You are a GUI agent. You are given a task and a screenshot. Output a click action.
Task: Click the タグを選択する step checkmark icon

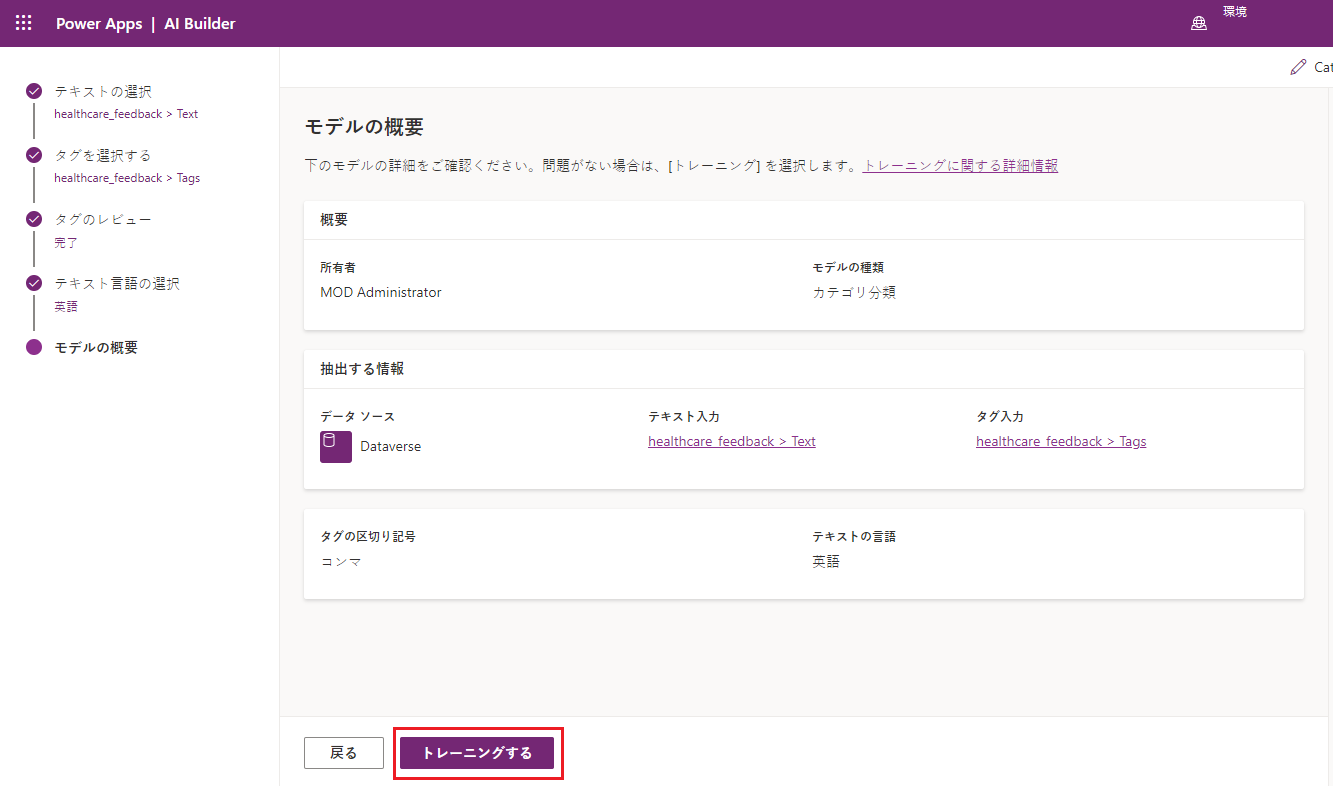coord(34,155)
